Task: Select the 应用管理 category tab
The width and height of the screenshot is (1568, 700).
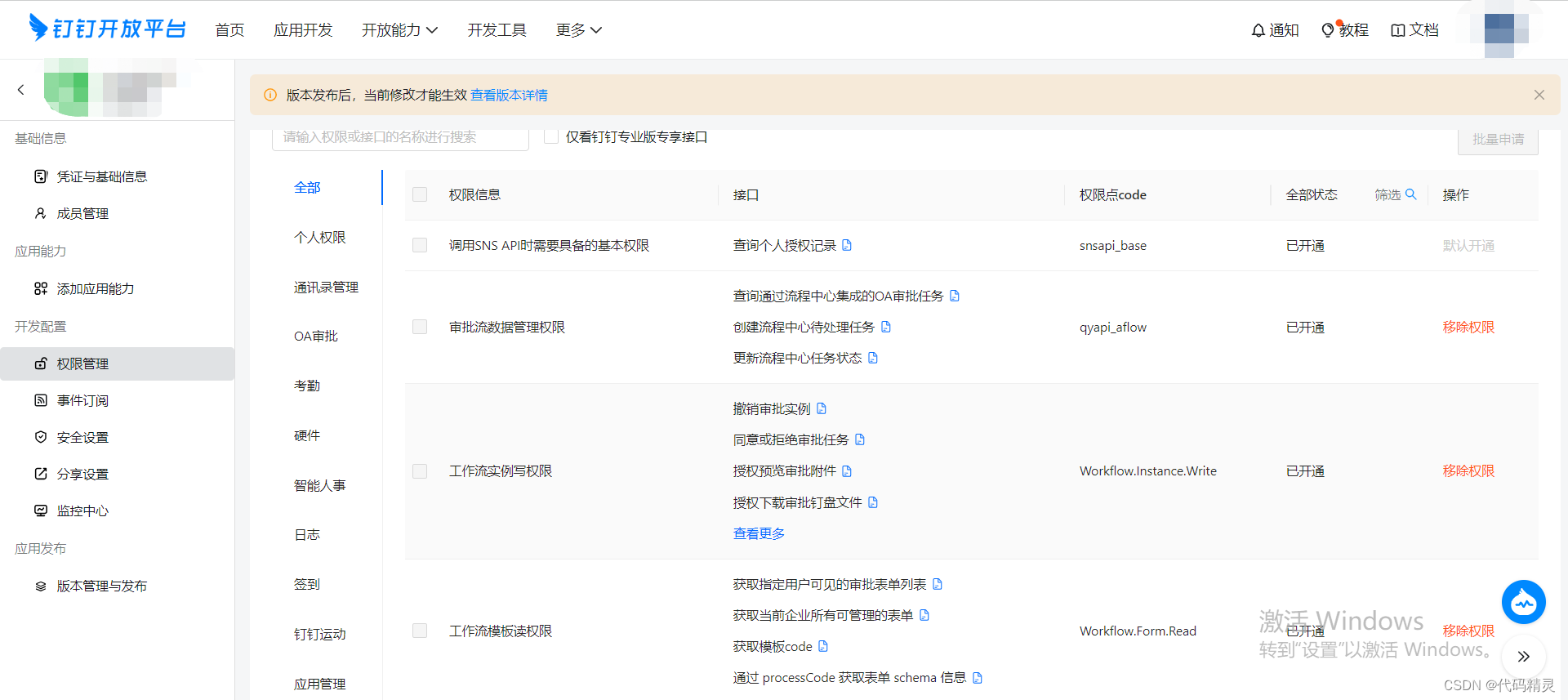Action: 320,684
